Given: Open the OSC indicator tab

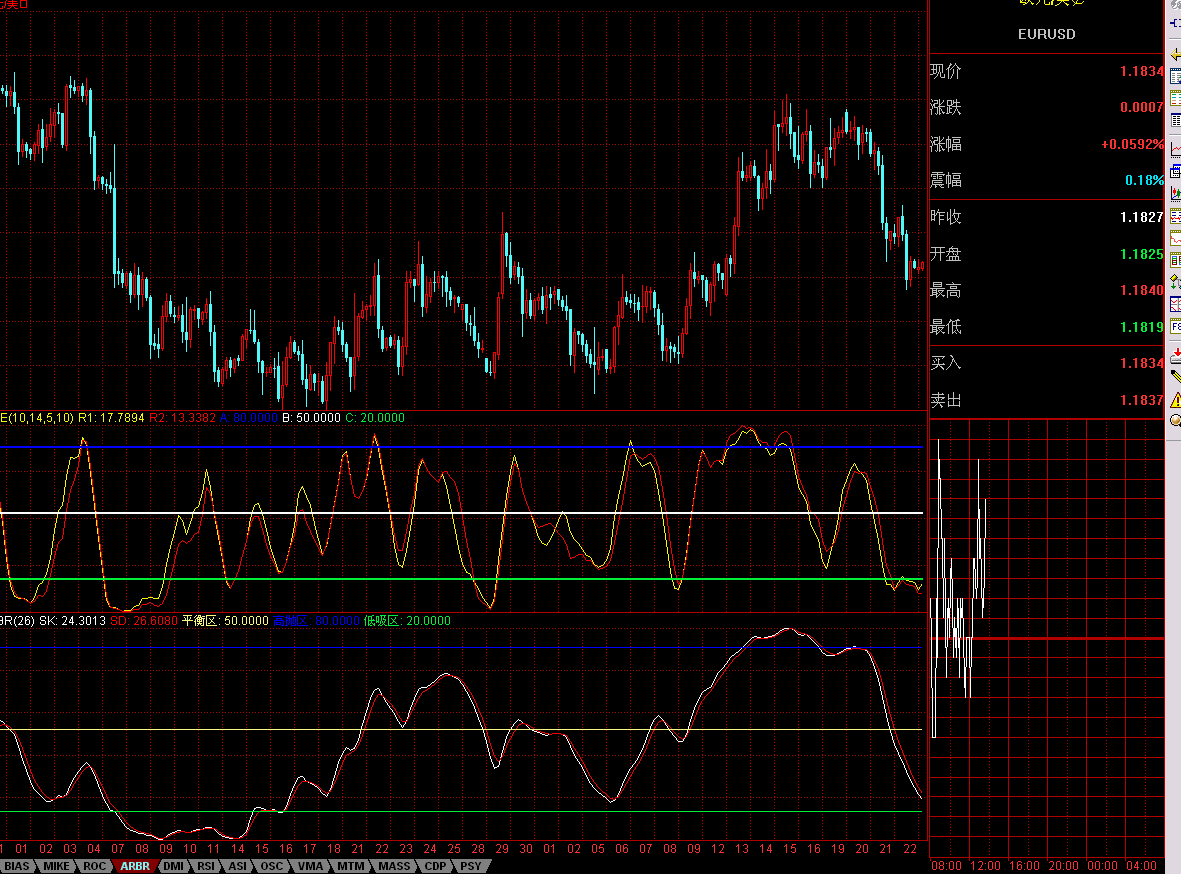Looking at the screenshot, I should tap(272, 866).
